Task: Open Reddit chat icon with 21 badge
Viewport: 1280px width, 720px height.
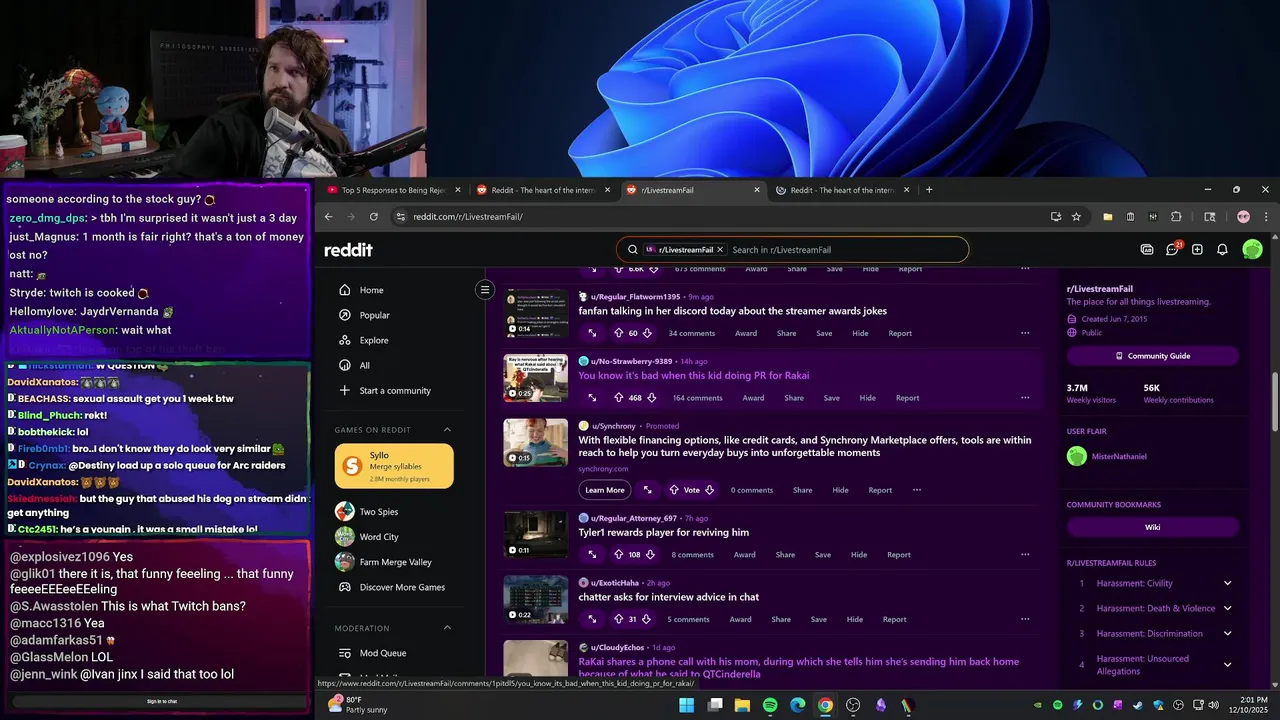Action: tap(1173, 249)
